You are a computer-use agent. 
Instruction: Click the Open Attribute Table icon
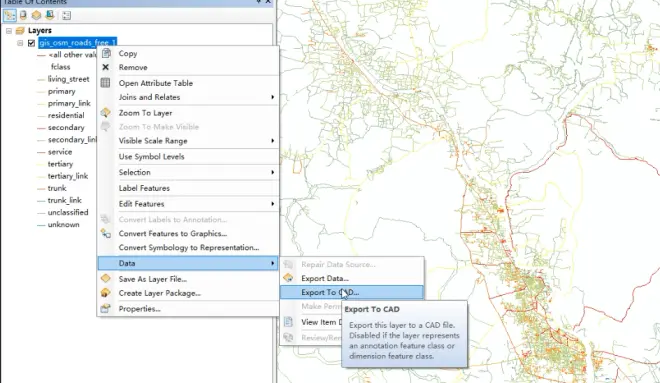(x=105, y=83)
